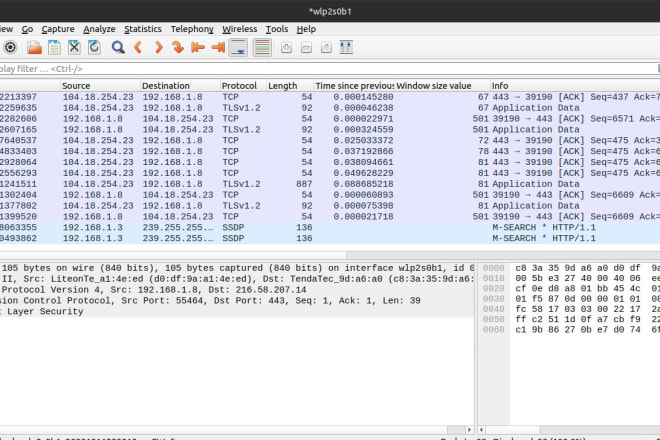The image size is (660, 440).
Task: Select Control Protocol Src Port 55464 line
Action: 237,301
